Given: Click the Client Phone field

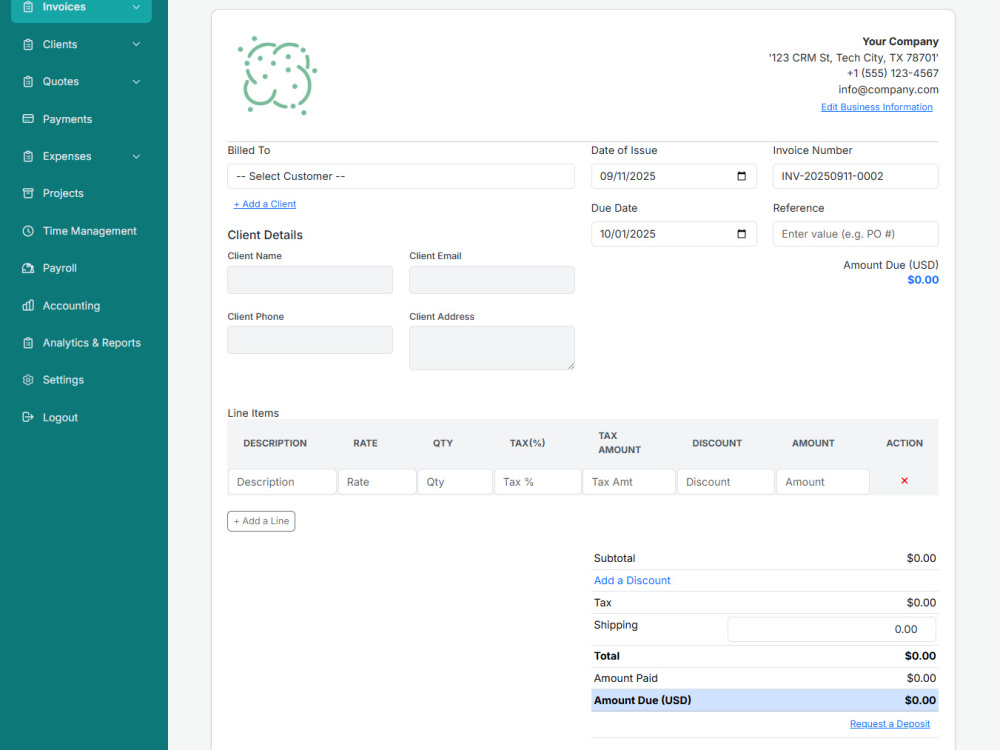Looking at the screenshot, I should coord(310,340).
